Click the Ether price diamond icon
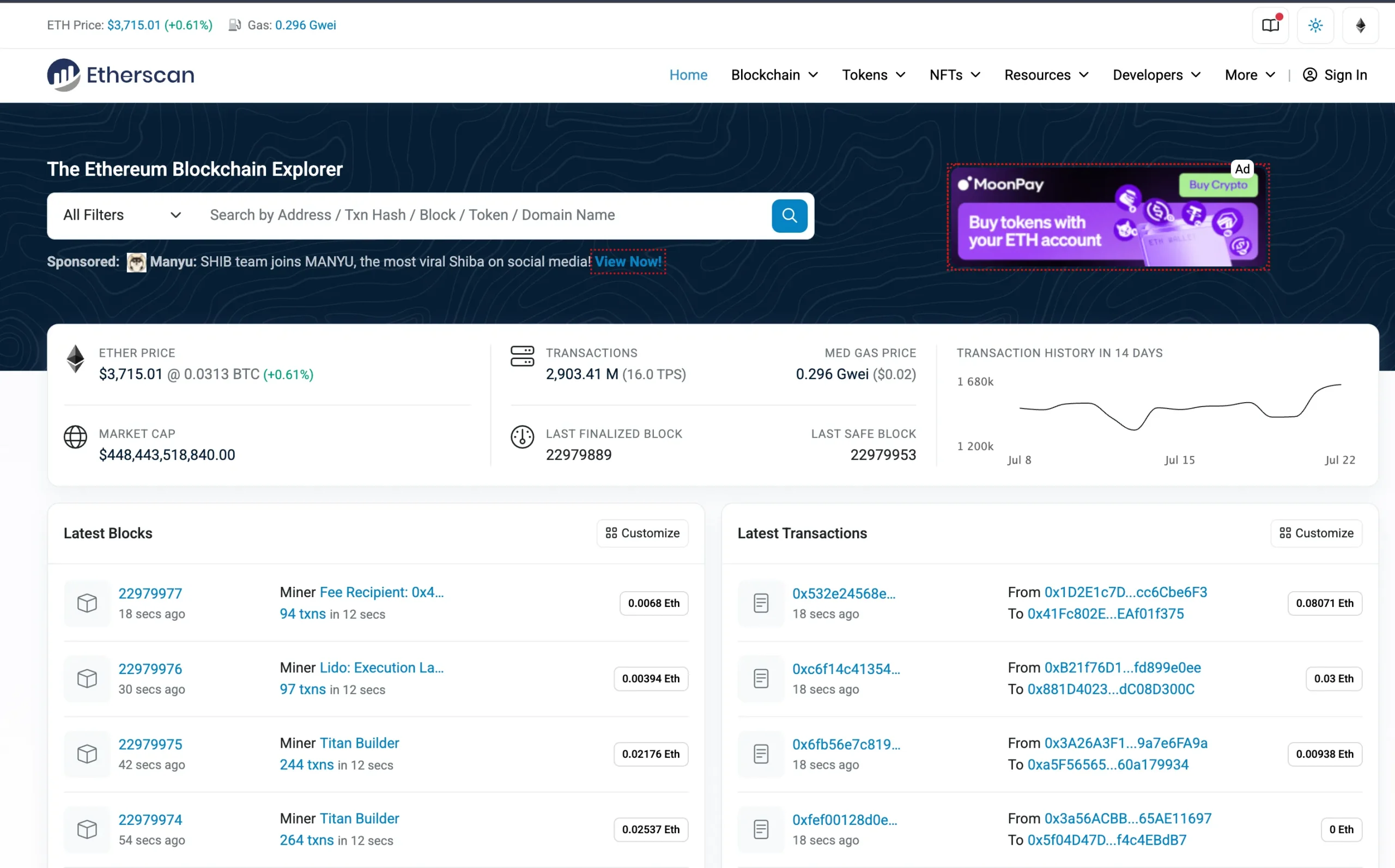The height and width of the screenshot is (868, 1395). click(x=75, y=359)
